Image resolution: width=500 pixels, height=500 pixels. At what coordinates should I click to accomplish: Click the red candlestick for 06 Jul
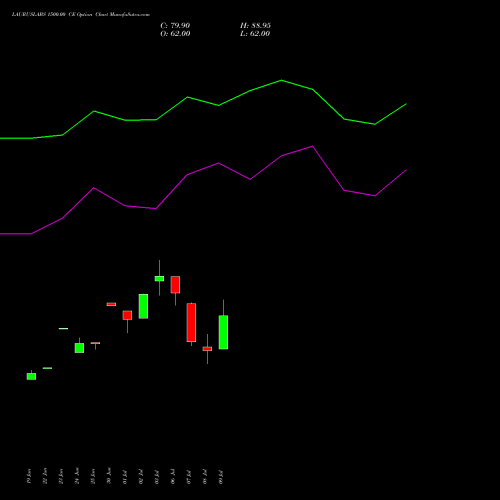click(175, 285)
